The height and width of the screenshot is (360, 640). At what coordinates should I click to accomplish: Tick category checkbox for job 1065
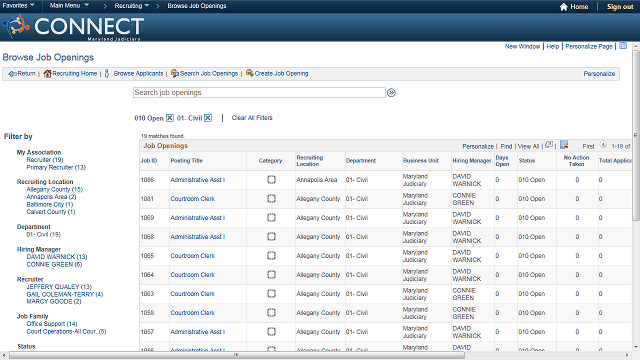point(271,256)
